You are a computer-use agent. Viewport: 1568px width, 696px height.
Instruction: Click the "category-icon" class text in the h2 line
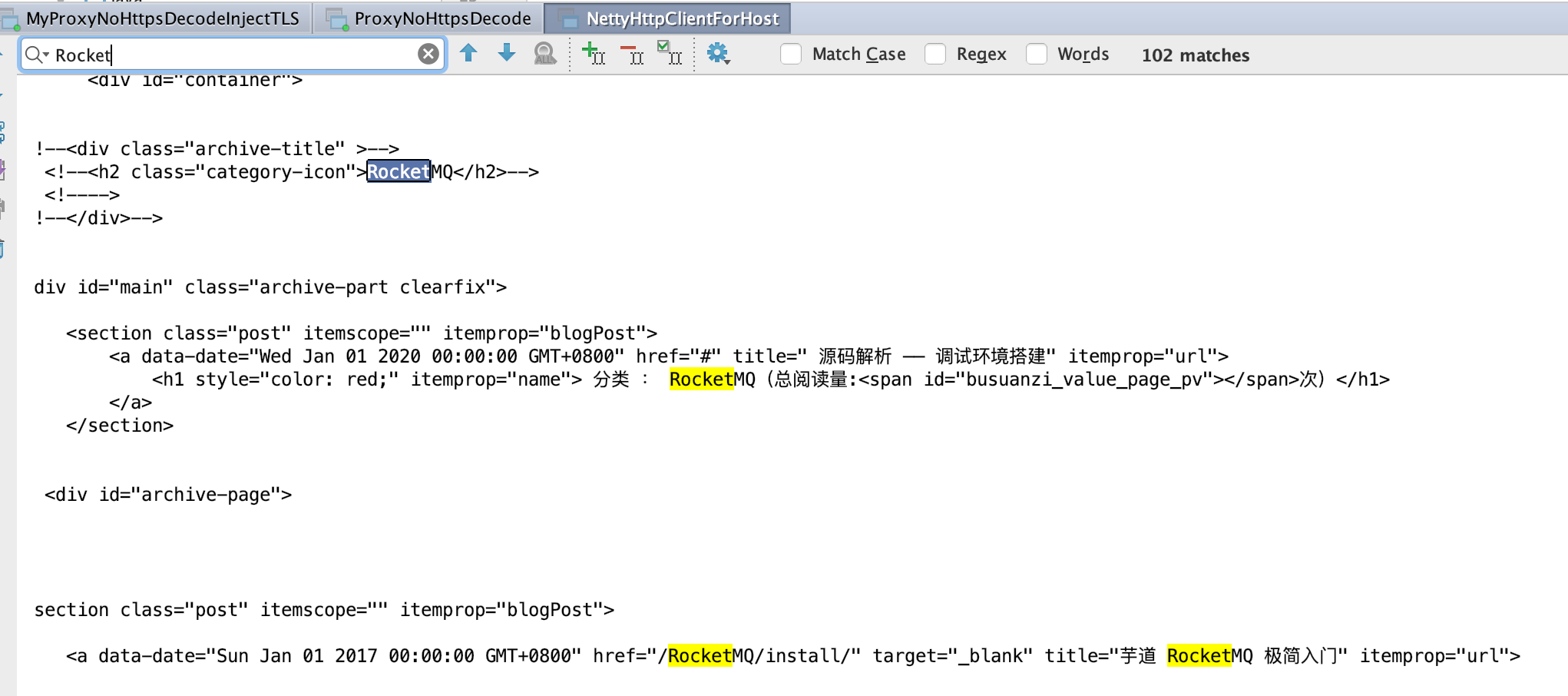pyautogui.click(x=276, y=171)
